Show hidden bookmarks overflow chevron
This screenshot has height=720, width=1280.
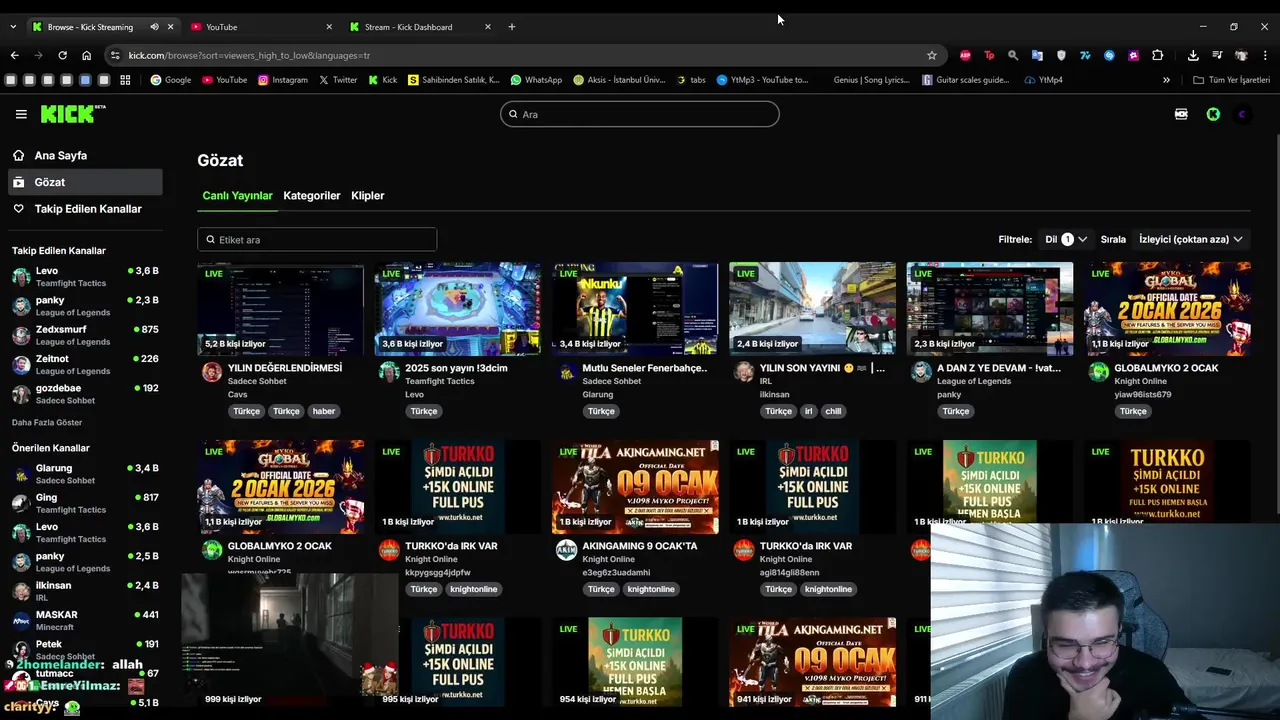tap(1166, 80)
